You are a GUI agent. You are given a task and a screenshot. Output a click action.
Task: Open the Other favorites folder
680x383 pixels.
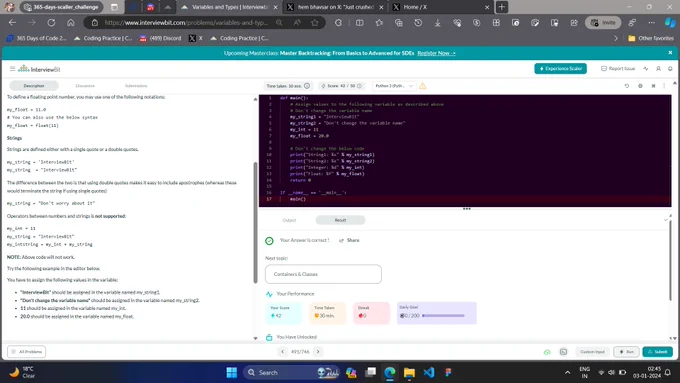[x=651, y=38]
